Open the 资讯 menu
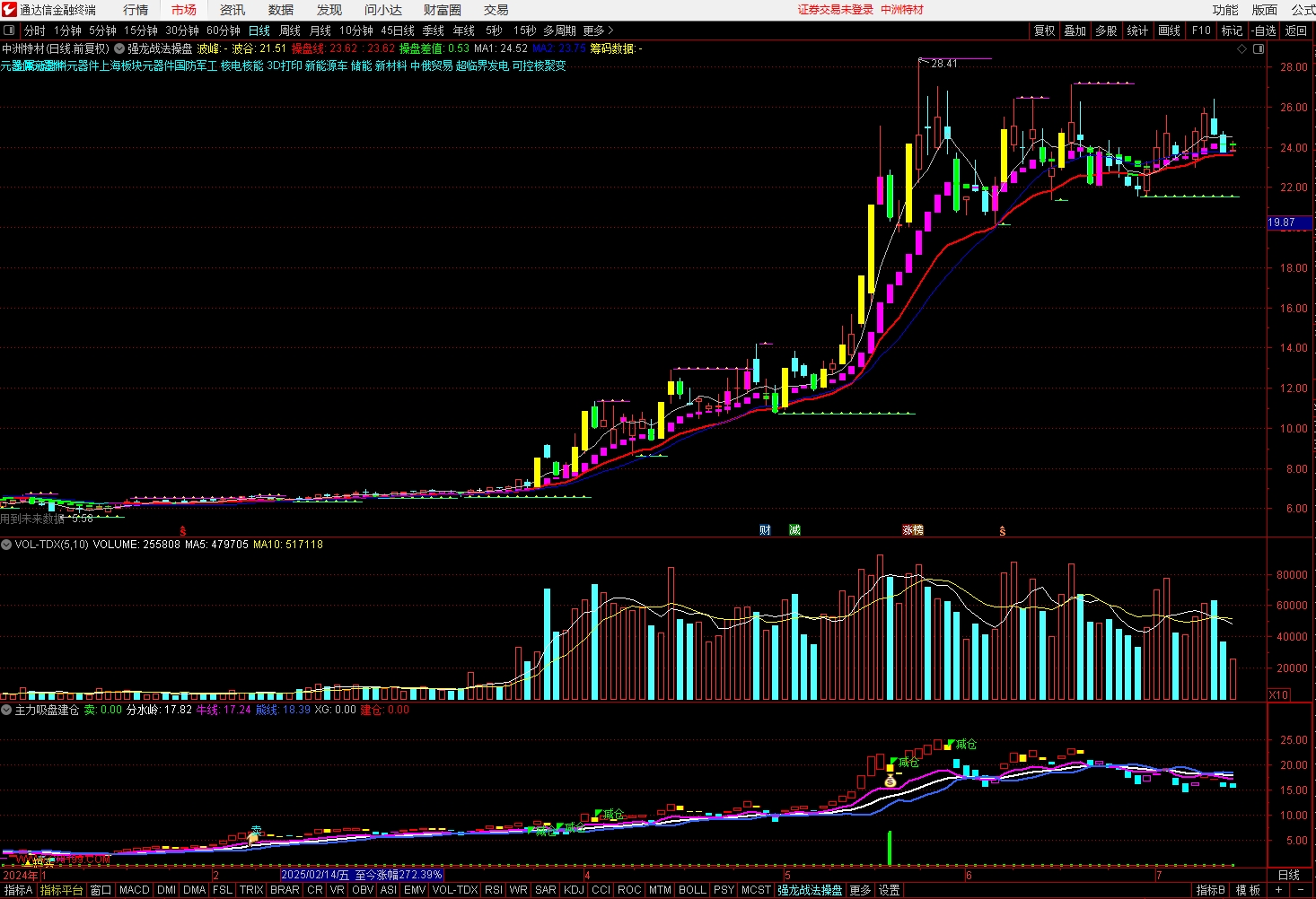 tap(232, 10)
